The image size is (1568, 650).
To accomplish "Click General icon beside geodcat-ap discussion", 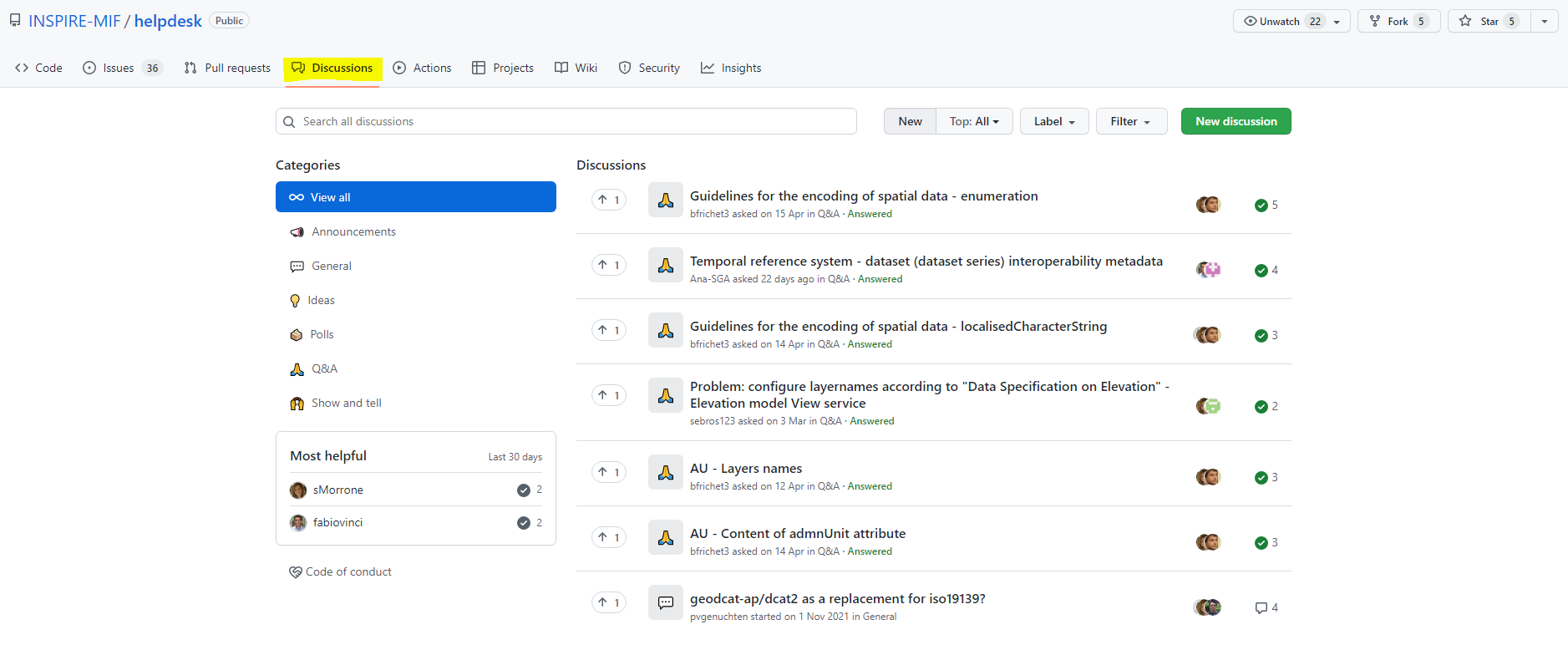I will [x=666, y=602].
